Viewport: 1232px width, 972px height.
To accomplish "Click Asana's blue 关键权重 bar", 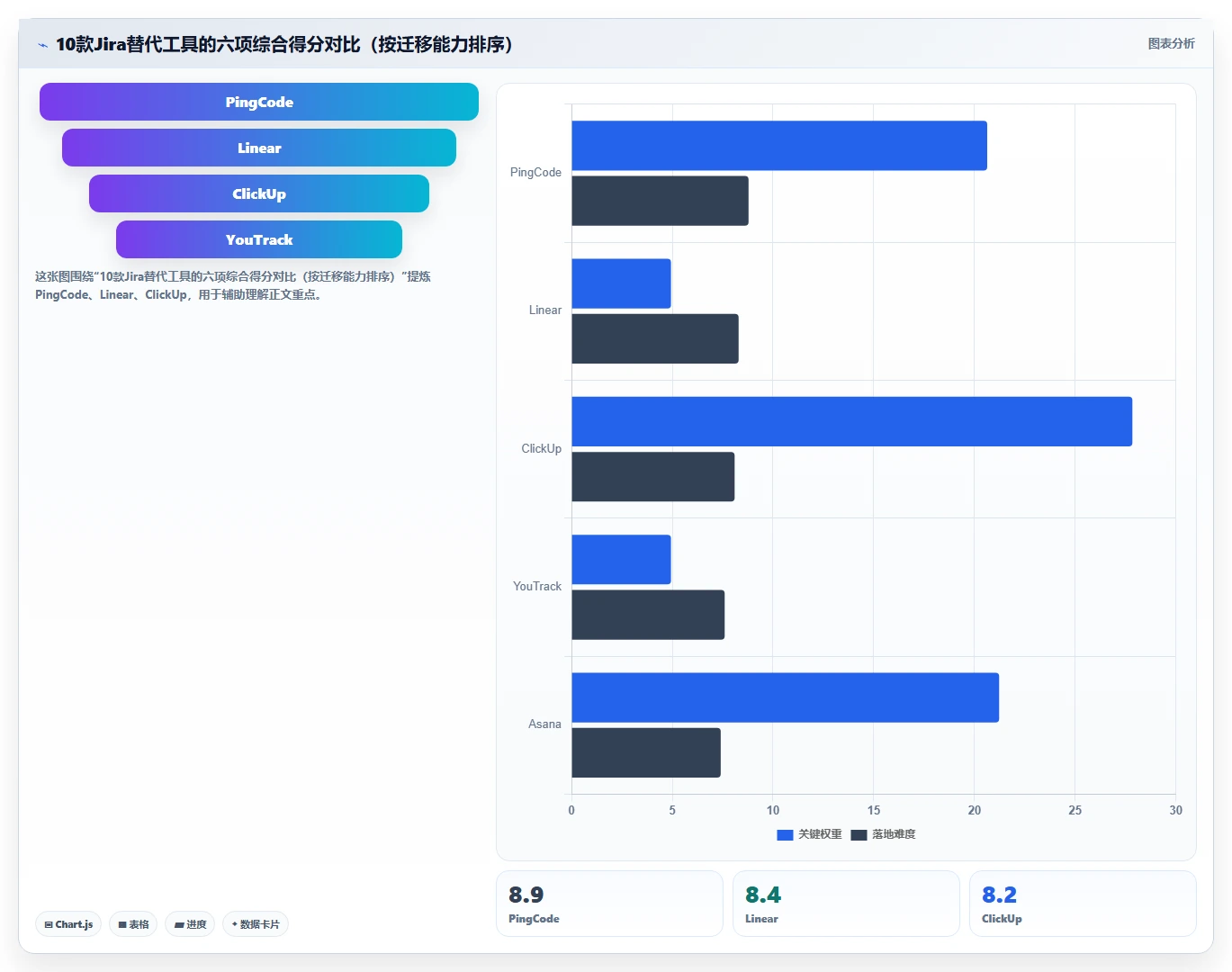I will (785, 697).
